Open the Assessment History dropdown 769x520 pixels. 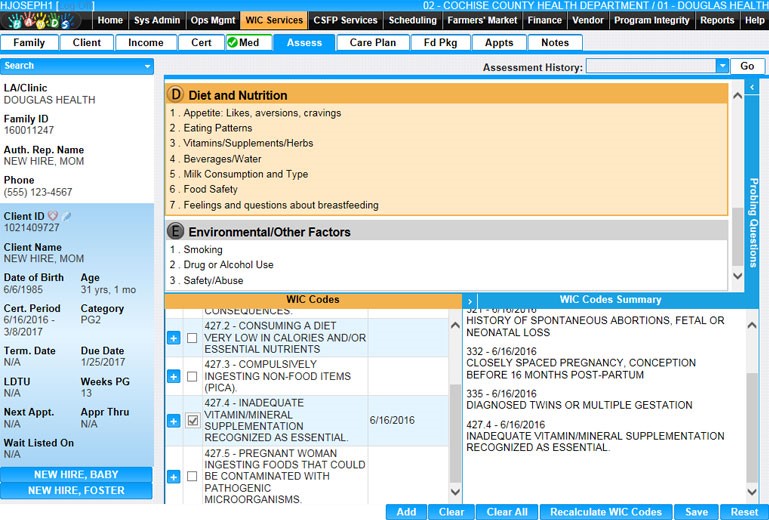point(722,66)
